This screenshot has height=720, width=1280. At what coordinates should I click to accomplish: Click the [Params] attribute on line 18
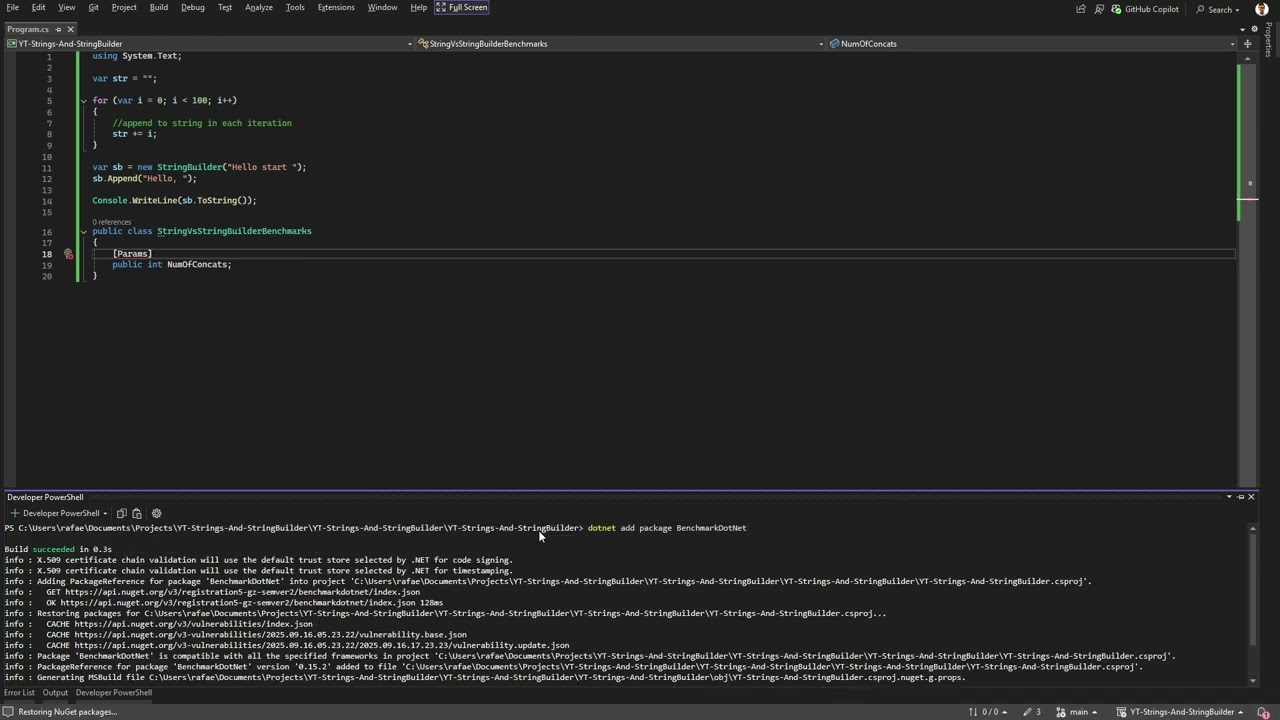pyautogui.click(x=132, y=254)
